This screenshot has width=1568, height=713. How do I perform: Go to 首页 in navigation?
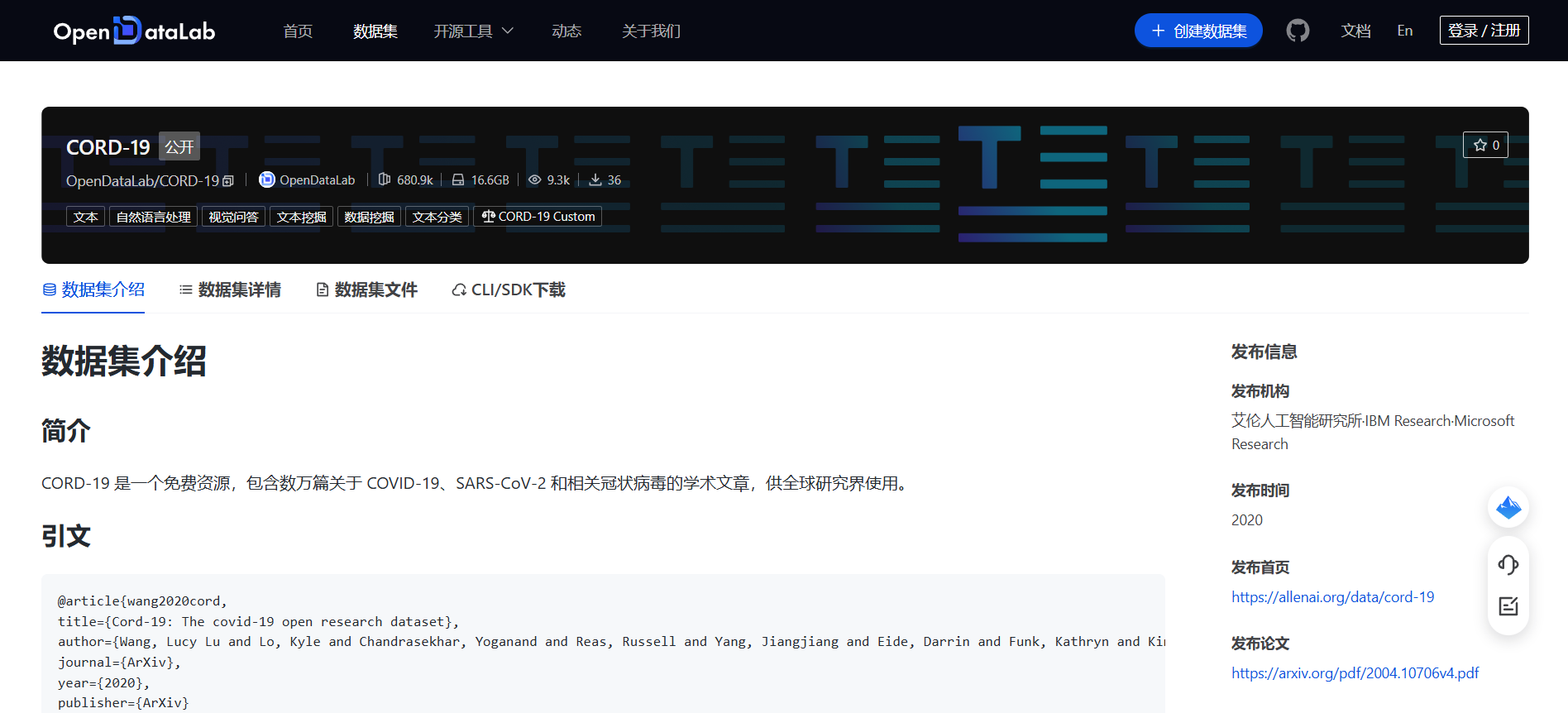[x=298, y=31]
